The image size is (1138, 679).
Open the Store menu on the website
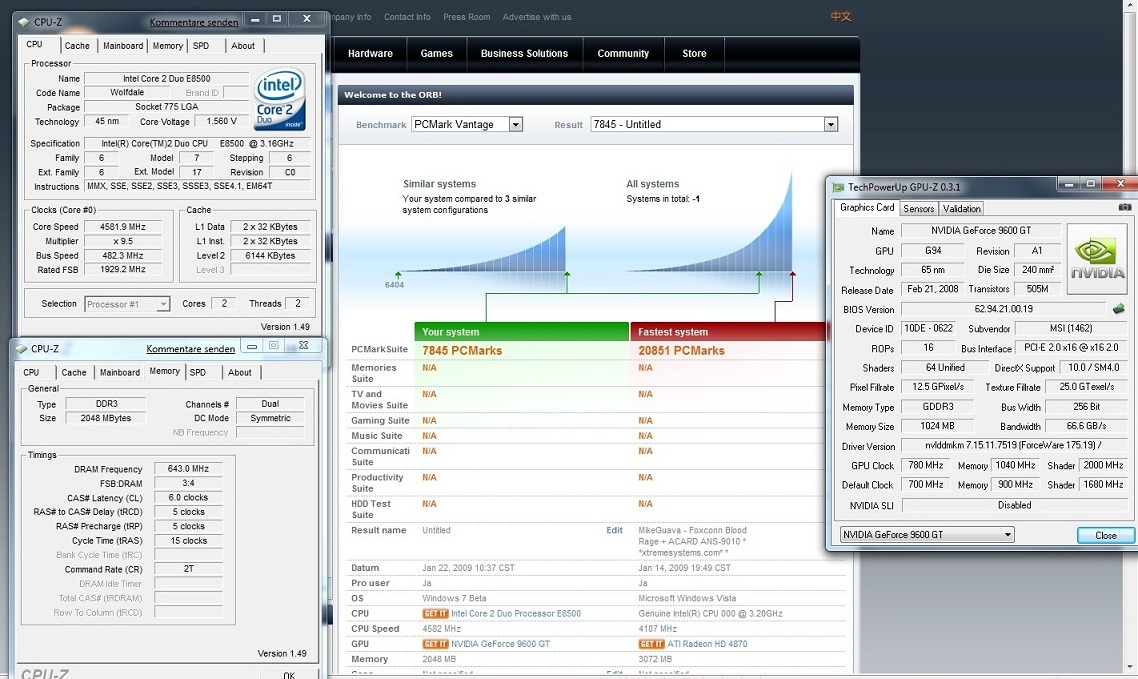694,54
